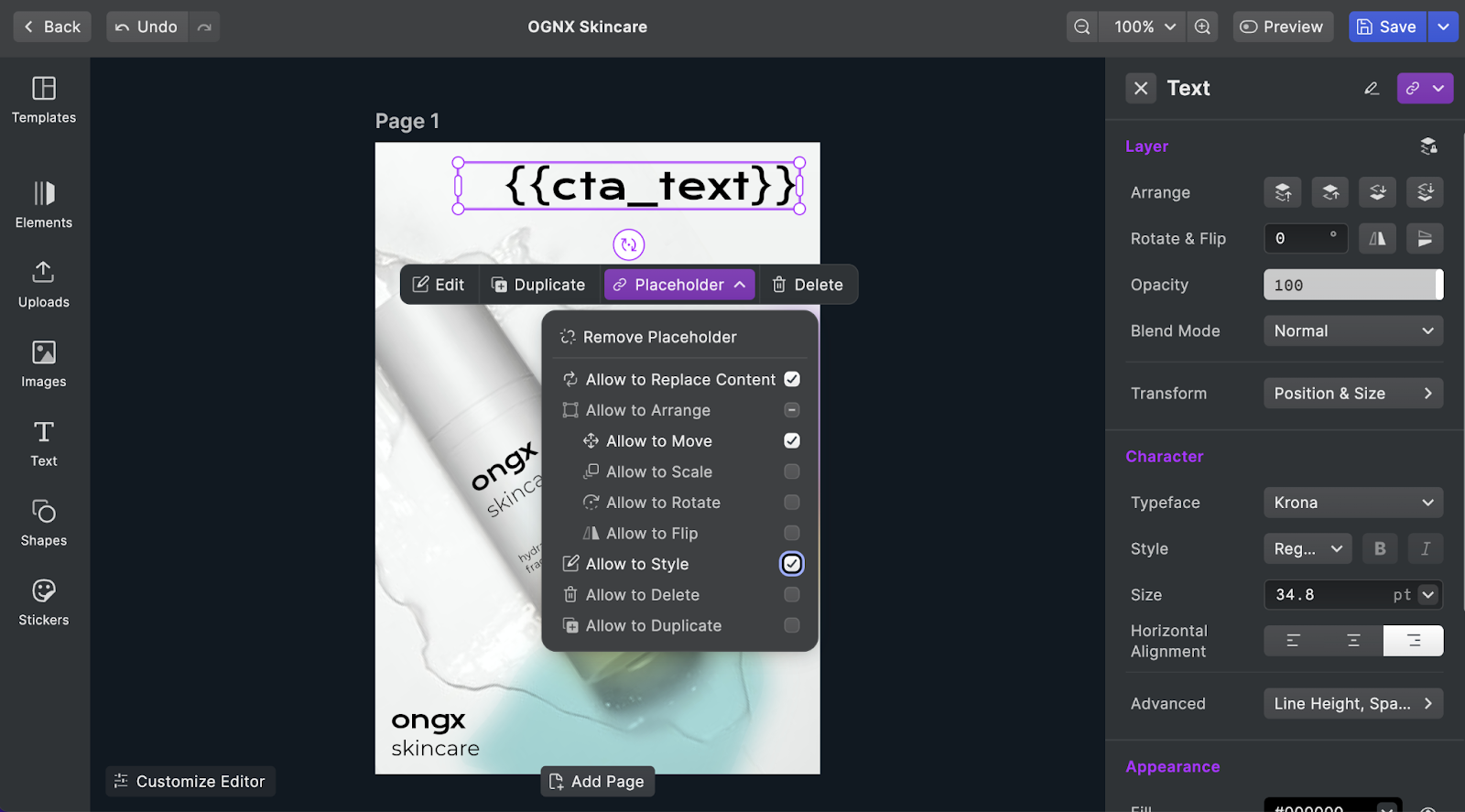Enable Allow to Scale
The width and height of the screenshot is (1465, 812).
pyautogui.click(x=792, y=471)
